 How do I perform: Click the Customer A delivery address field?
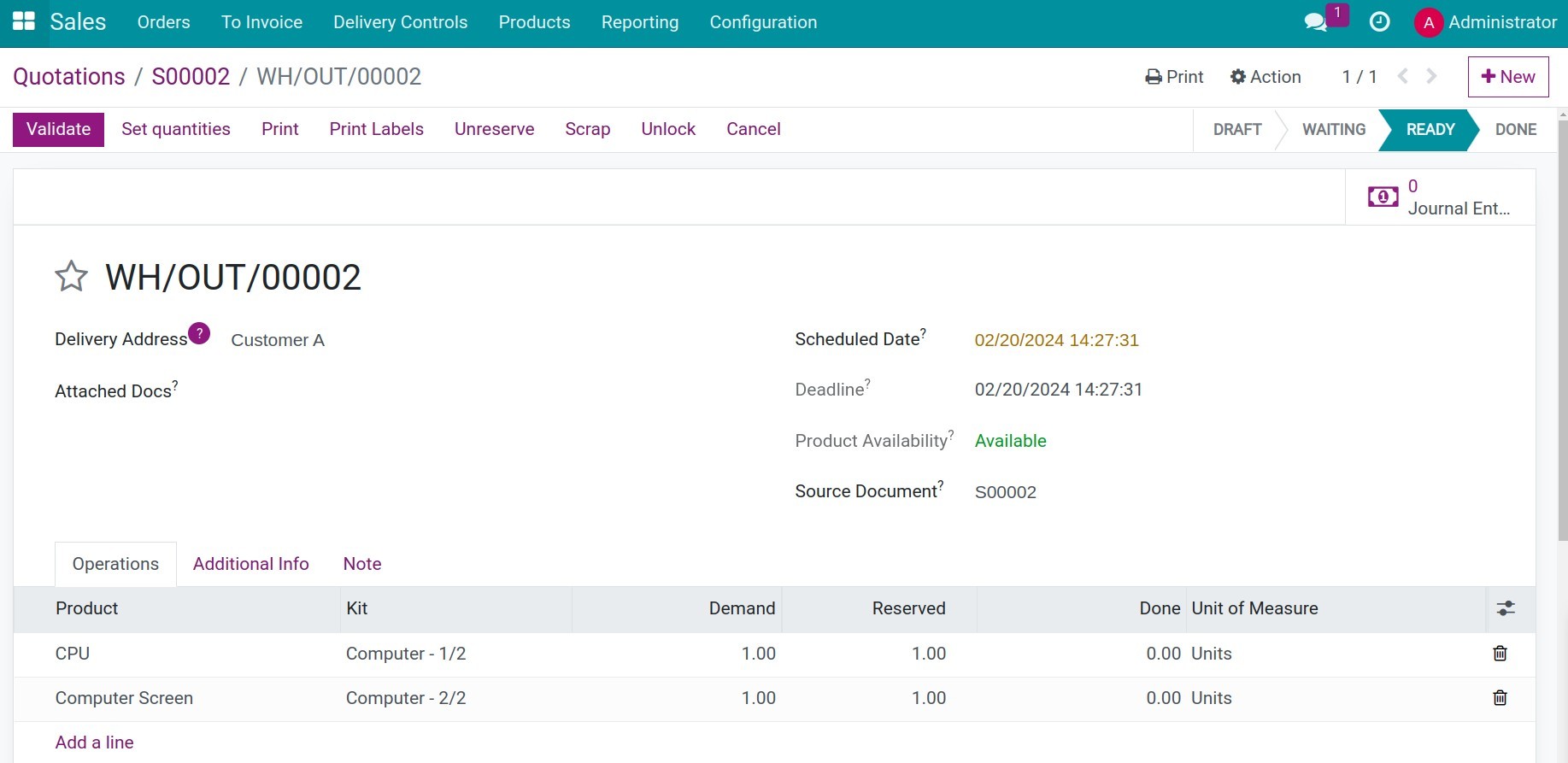[x=278, y=340]
